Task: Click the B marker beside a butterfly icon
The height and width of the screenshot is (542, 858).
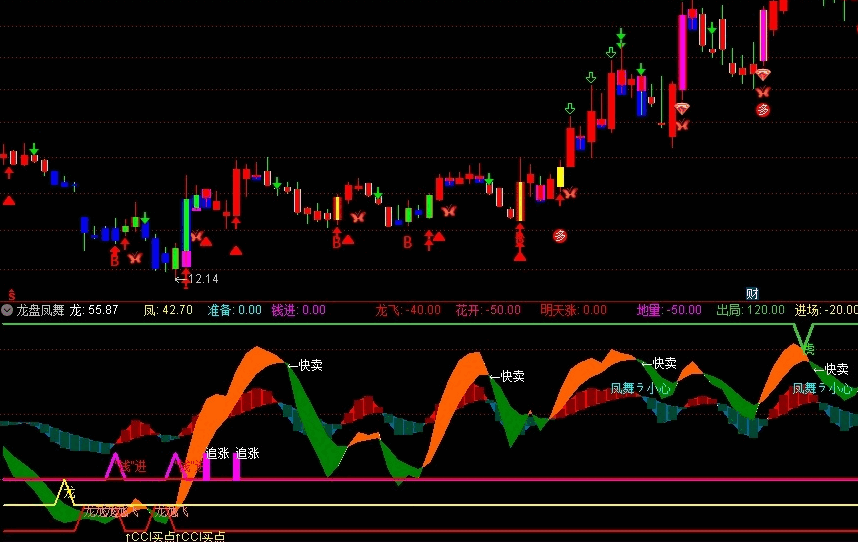Action: 114,261
